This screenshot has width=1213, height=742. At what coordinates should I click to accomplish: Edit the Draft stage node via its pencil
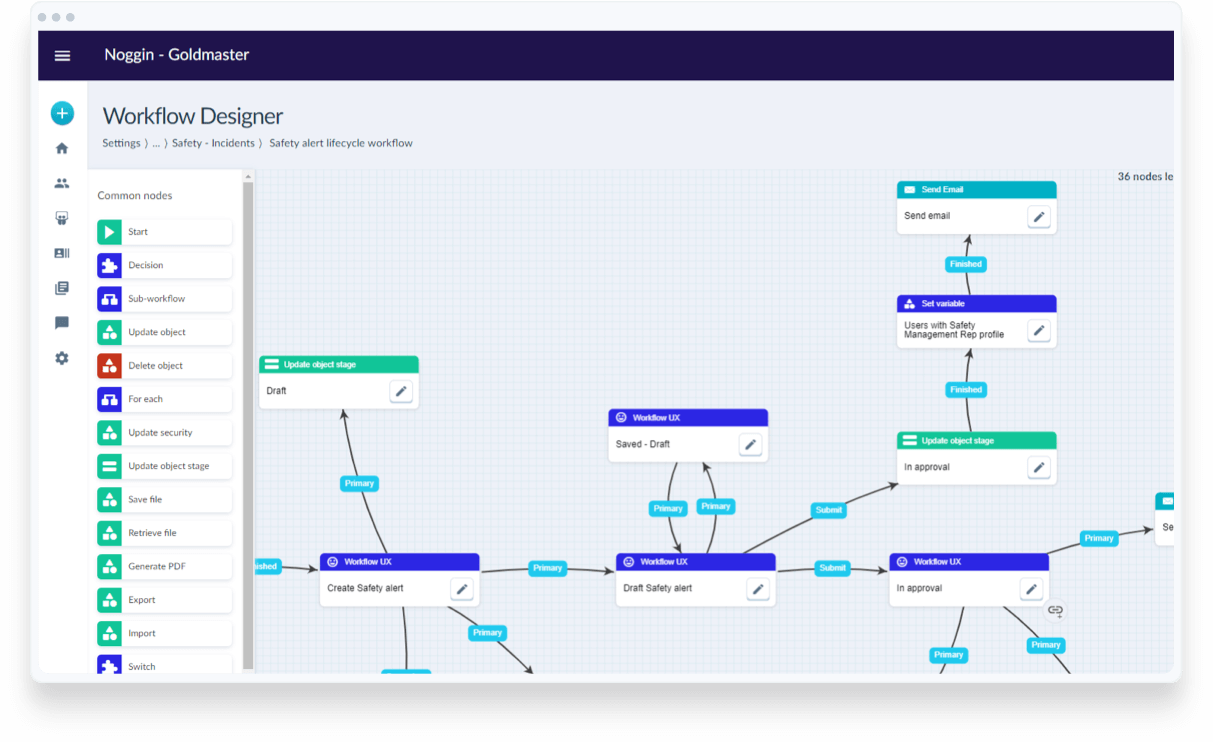tap(401, 391)
